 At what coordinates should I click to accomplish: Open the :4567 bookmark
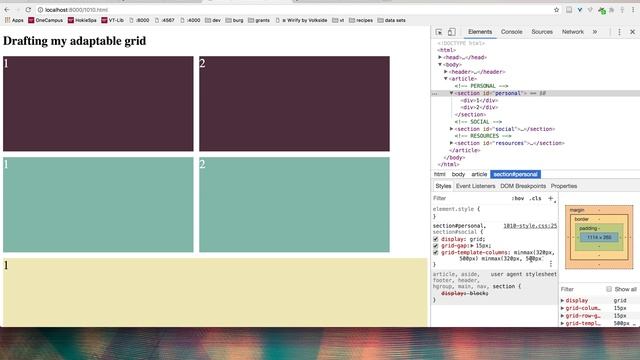point(164,20)
